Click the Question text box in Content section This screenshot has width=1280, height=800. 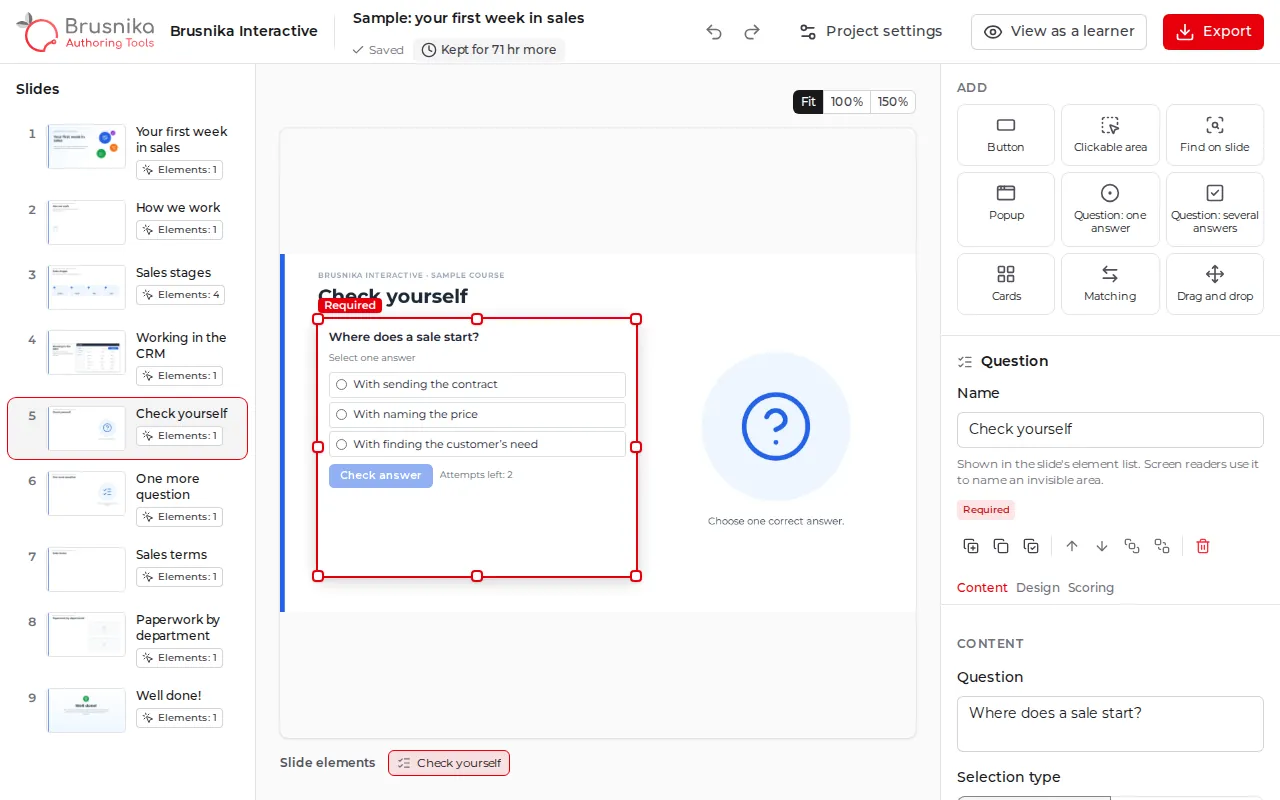pos(1110,724)
